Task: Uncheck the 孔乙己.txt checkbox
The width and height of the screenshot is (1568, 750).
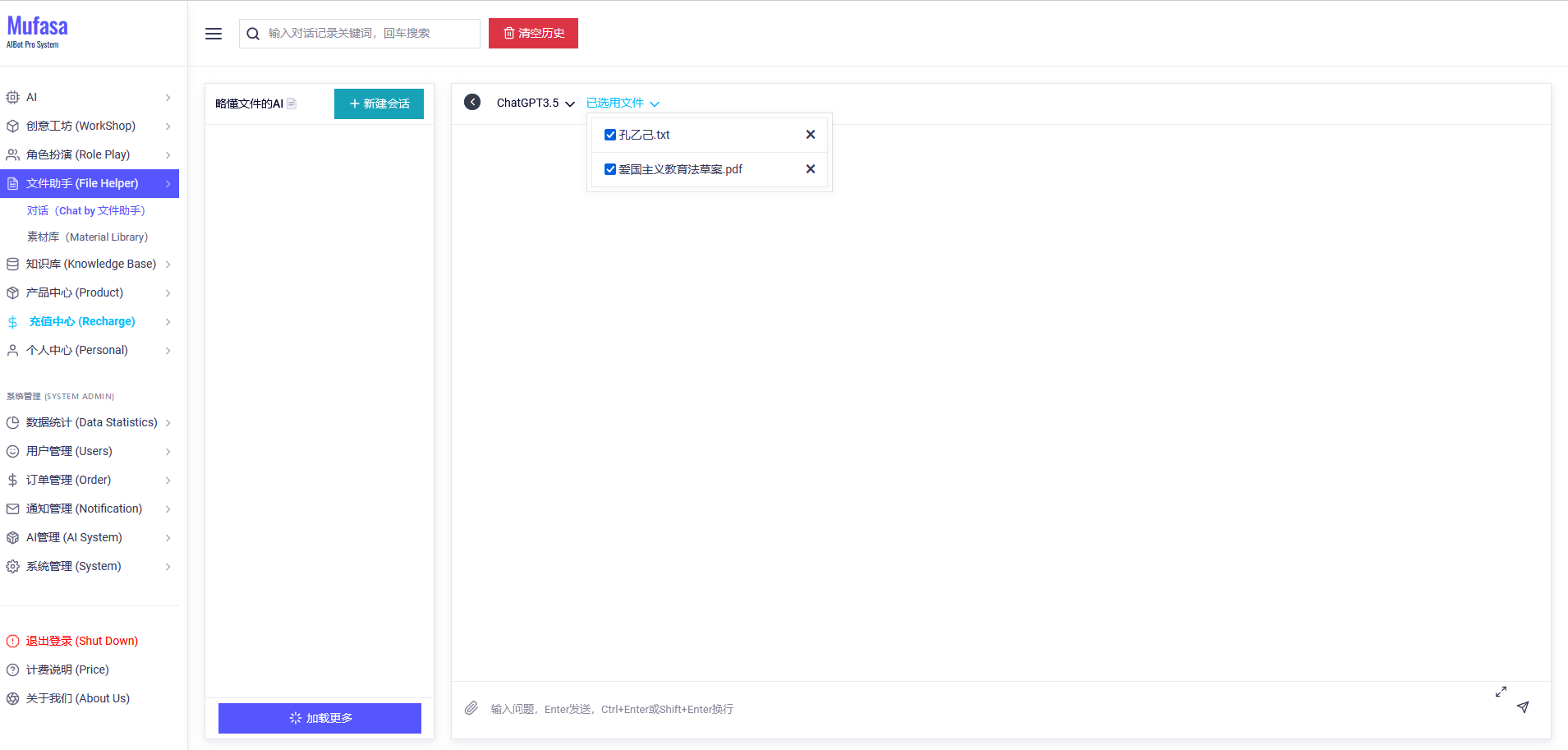Action: [x=610, y=135]
